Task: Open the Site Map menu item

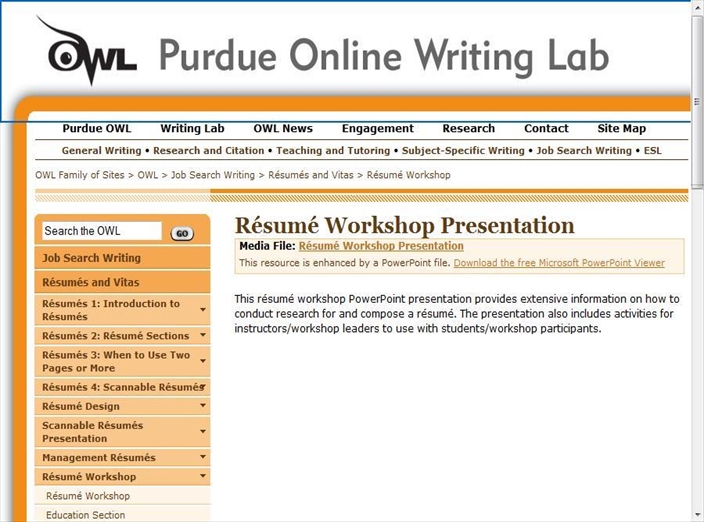Action: tap(621, 129)
